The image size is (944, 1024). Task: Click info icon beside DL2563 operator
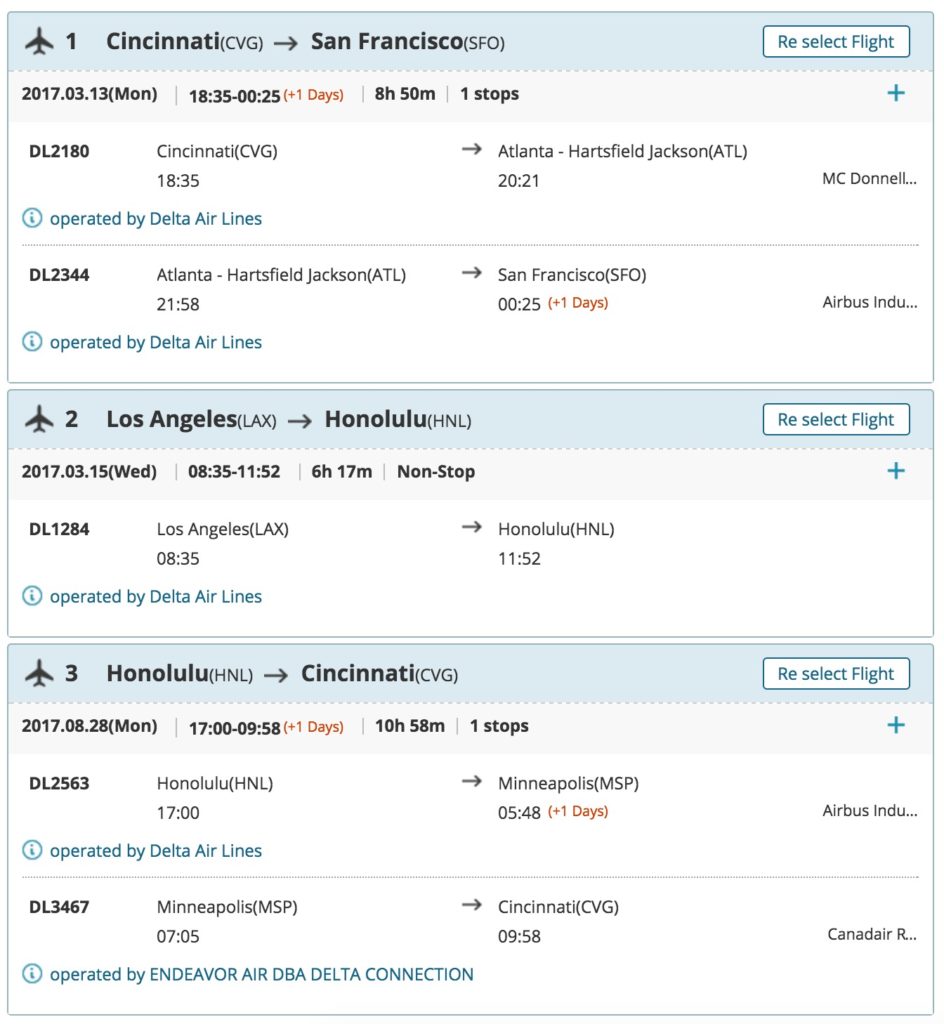tap(32, 851)
